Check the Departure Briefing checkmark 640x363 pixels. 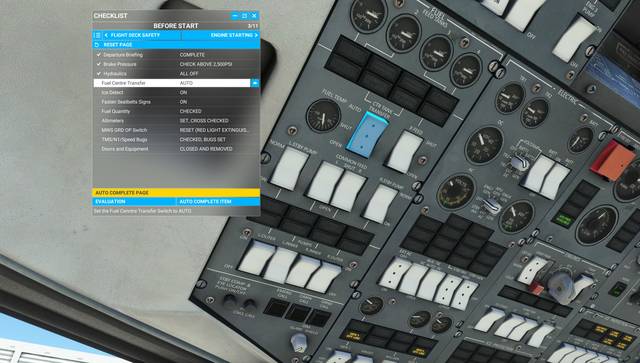point(99,54)
